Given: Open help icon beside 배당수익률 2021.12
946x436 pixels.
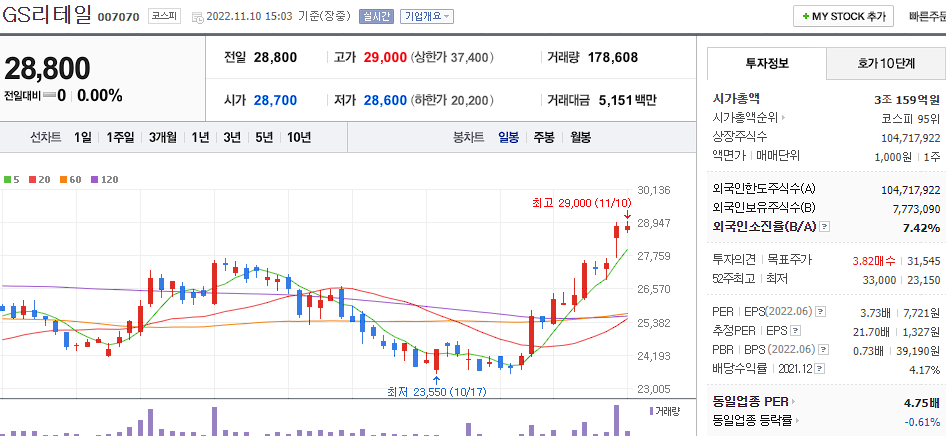Looking at the screenshot, I should [821, 368].
